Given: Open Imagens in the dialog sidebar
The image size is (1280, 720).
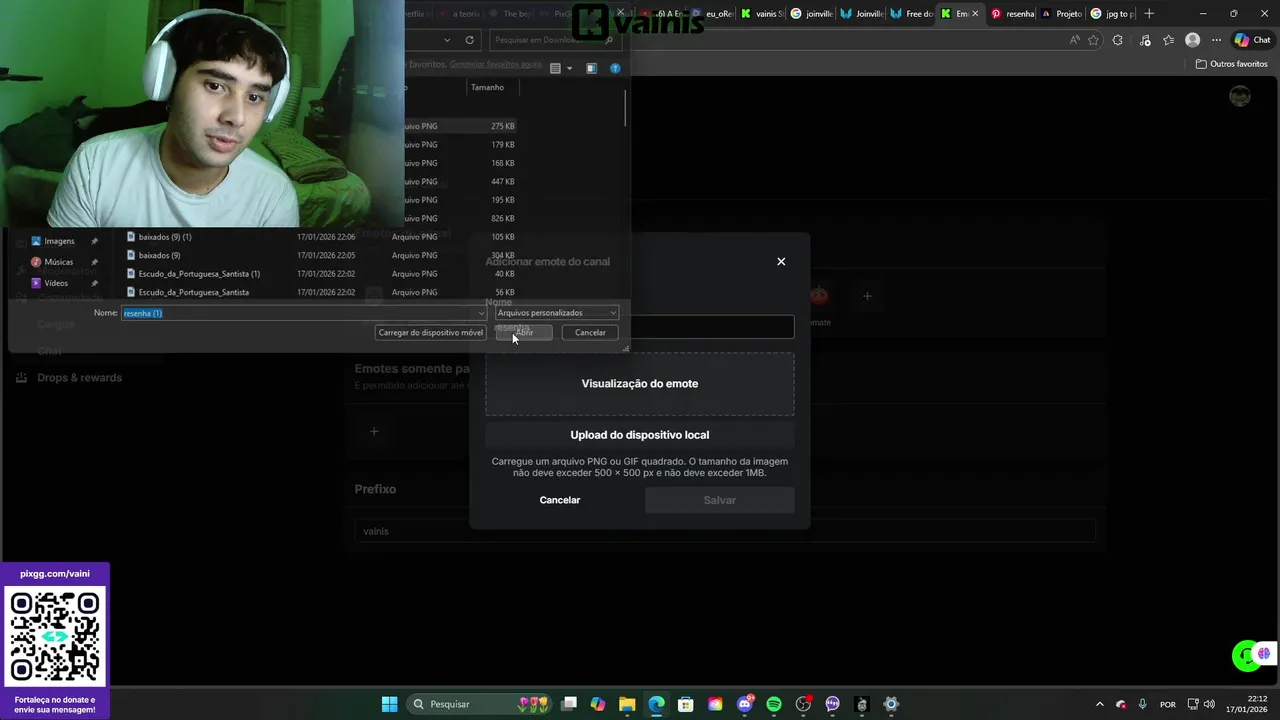Looking at the screenshot, I should (59, 241).
